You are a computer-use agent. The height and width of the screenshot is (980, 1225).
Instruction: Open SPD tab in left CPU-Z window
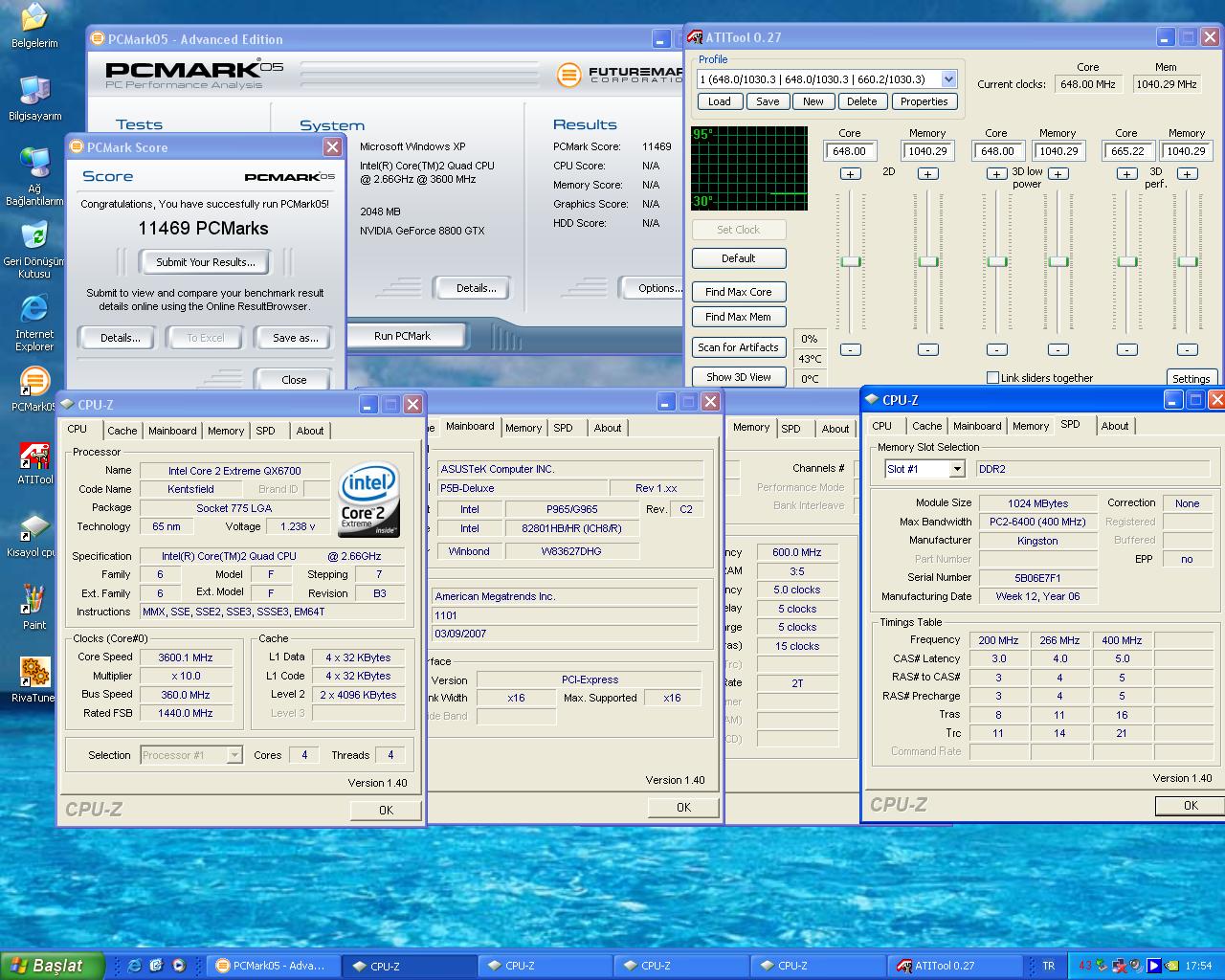click(266, 431)
